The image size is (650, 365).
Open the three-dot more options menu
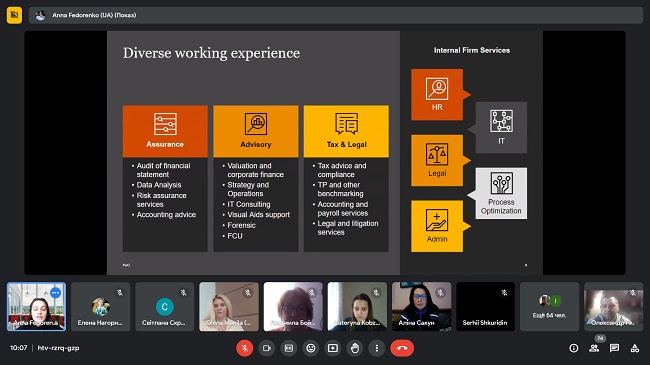click(376, 348)
